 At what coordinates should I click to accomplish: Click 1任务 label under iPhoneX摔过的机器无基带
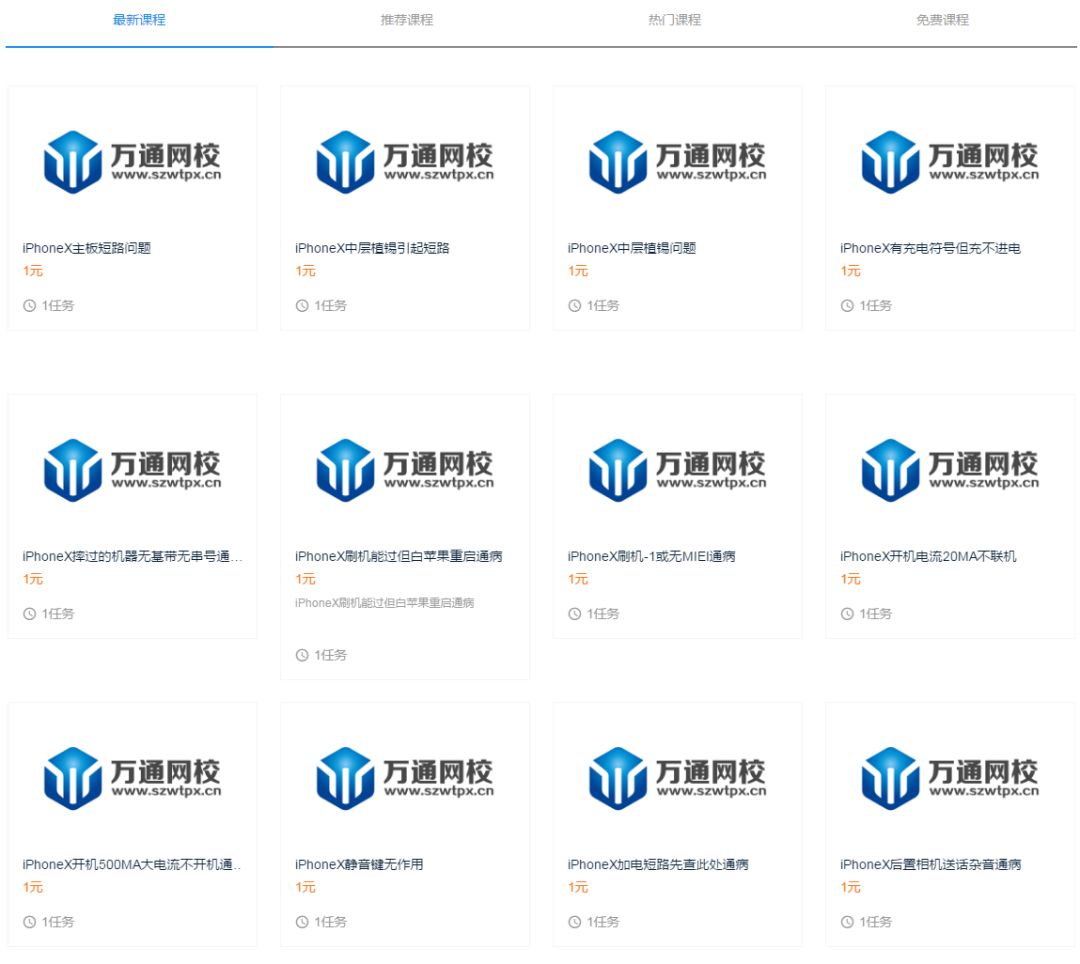pos(58,614)
